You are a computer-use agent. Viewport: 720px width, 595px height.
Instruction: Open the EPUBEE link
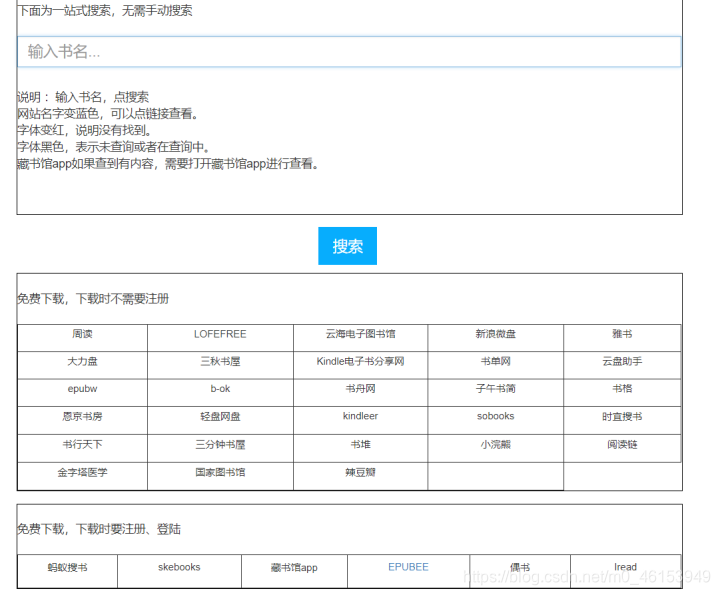408,567
